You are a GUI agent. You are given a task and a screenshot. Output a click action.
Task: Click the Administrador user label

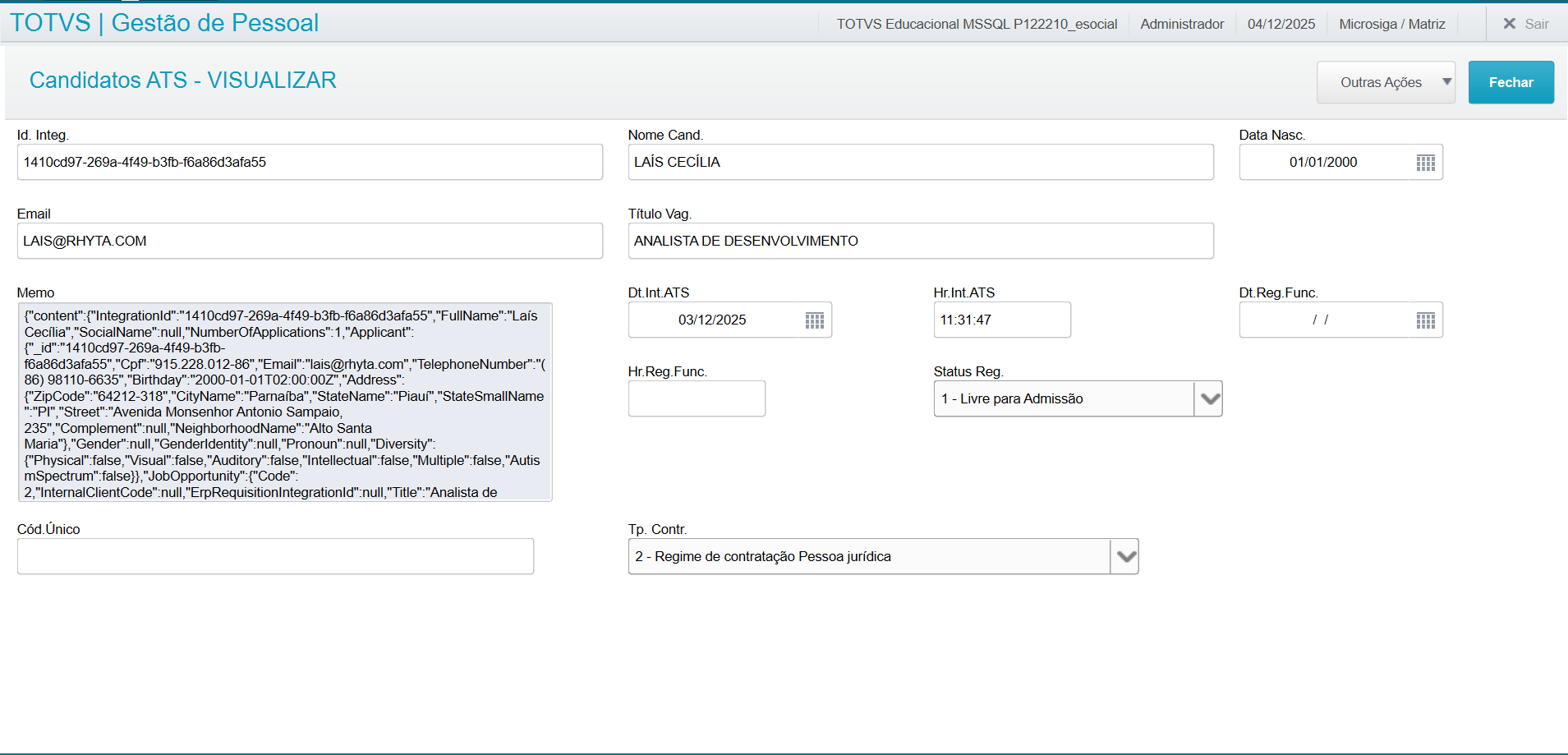[1181, 24]
